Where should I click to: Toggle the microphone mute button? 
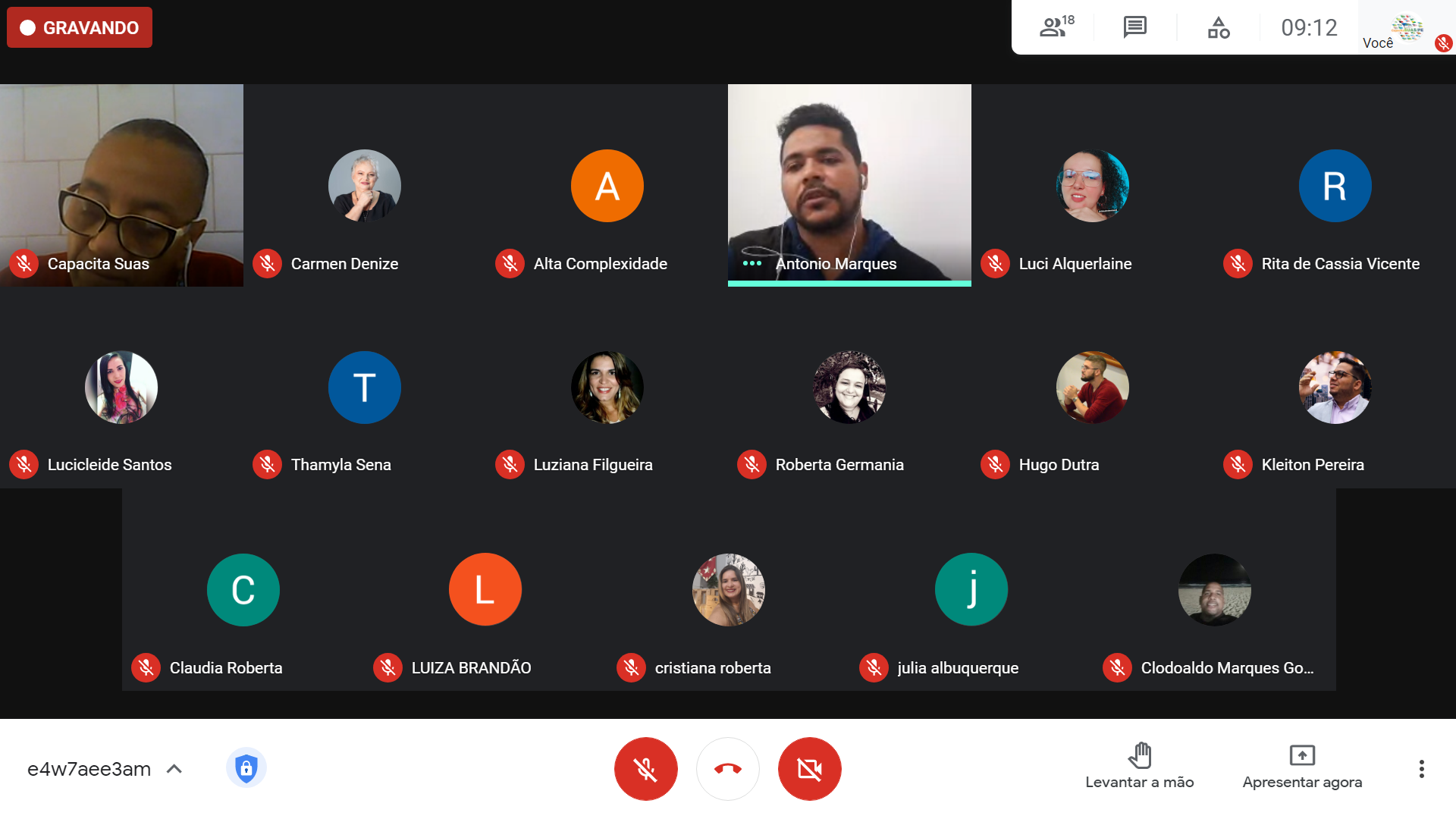click(645, 769)
